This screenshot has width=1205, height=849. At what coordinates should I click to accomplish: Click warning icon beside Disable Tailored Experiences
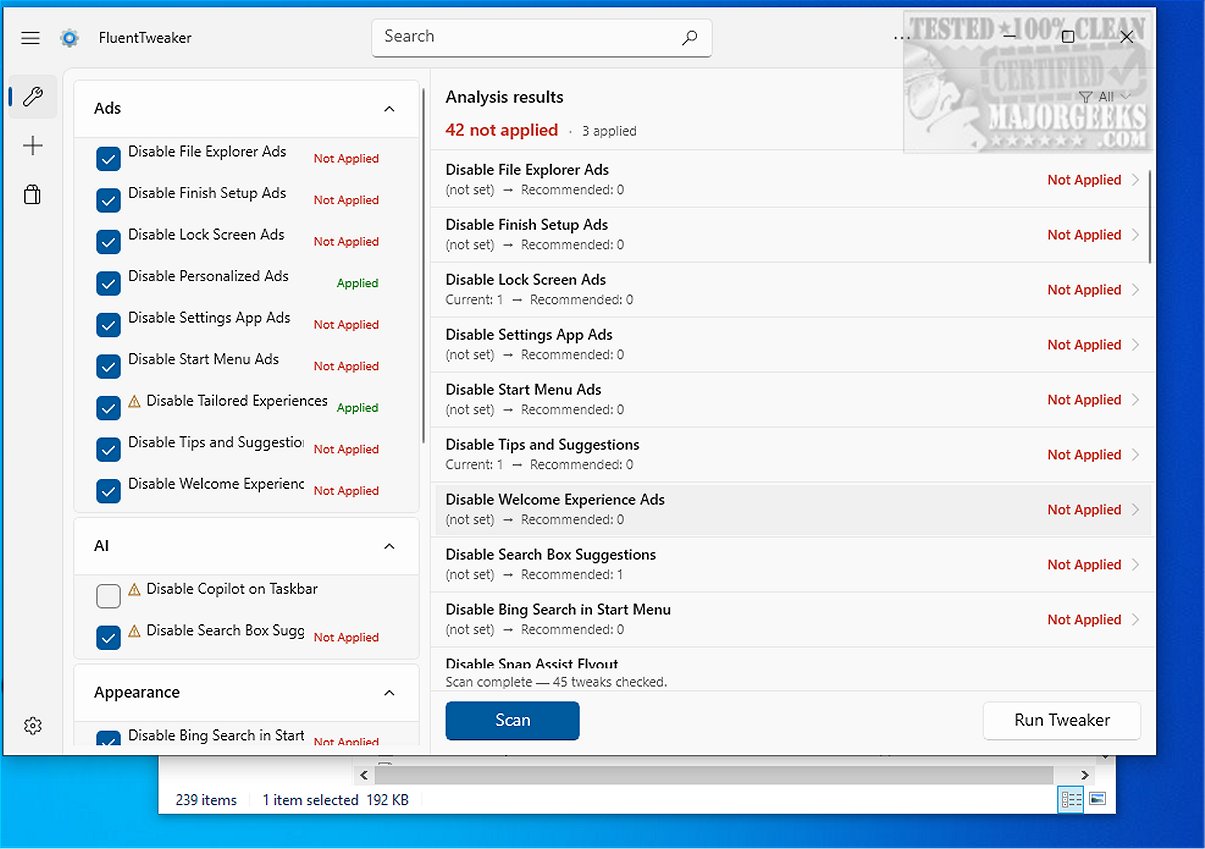(x=134, y=402)
